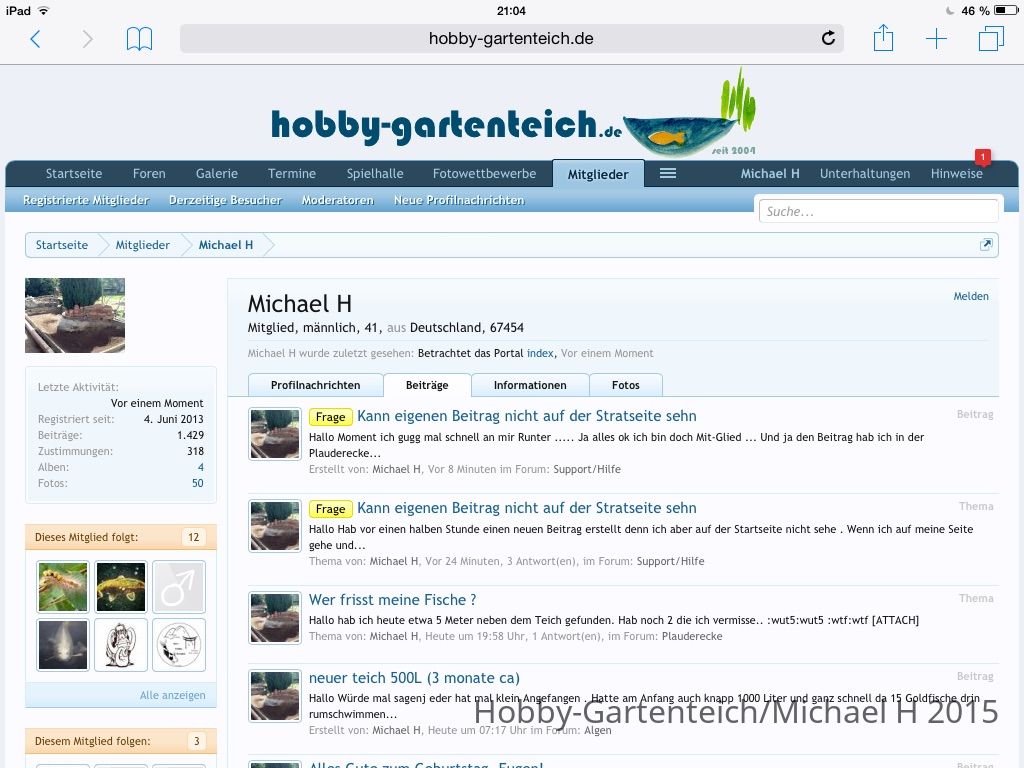Open the hamburger menu in navigation bar
Image resolution: width=1024 pixels, height=768 pixels.
pos(667,173)
